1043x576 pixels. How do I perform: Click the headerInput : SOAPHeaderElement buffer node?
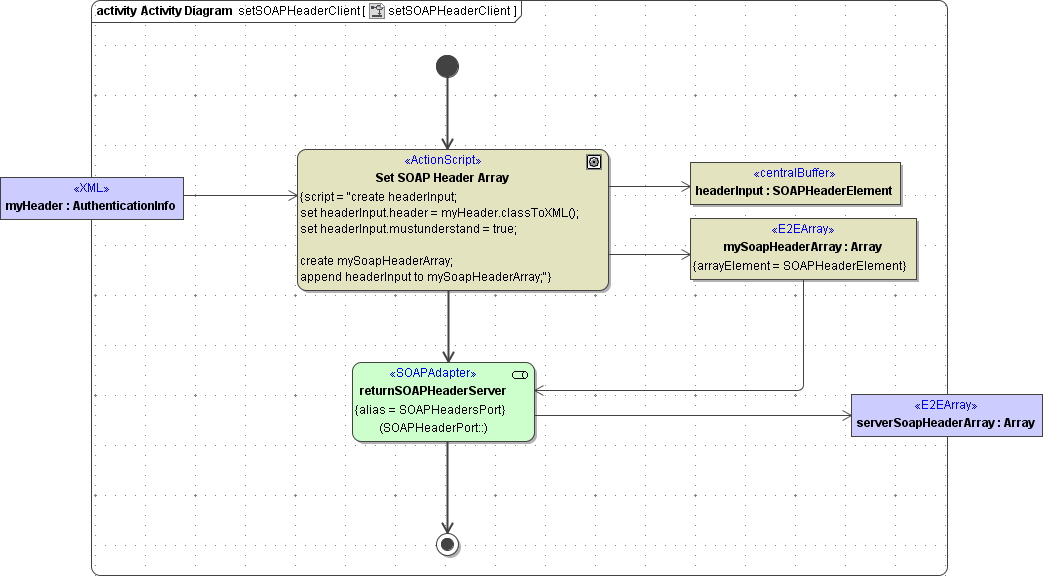pyautogui.click(x=796, y=189)
